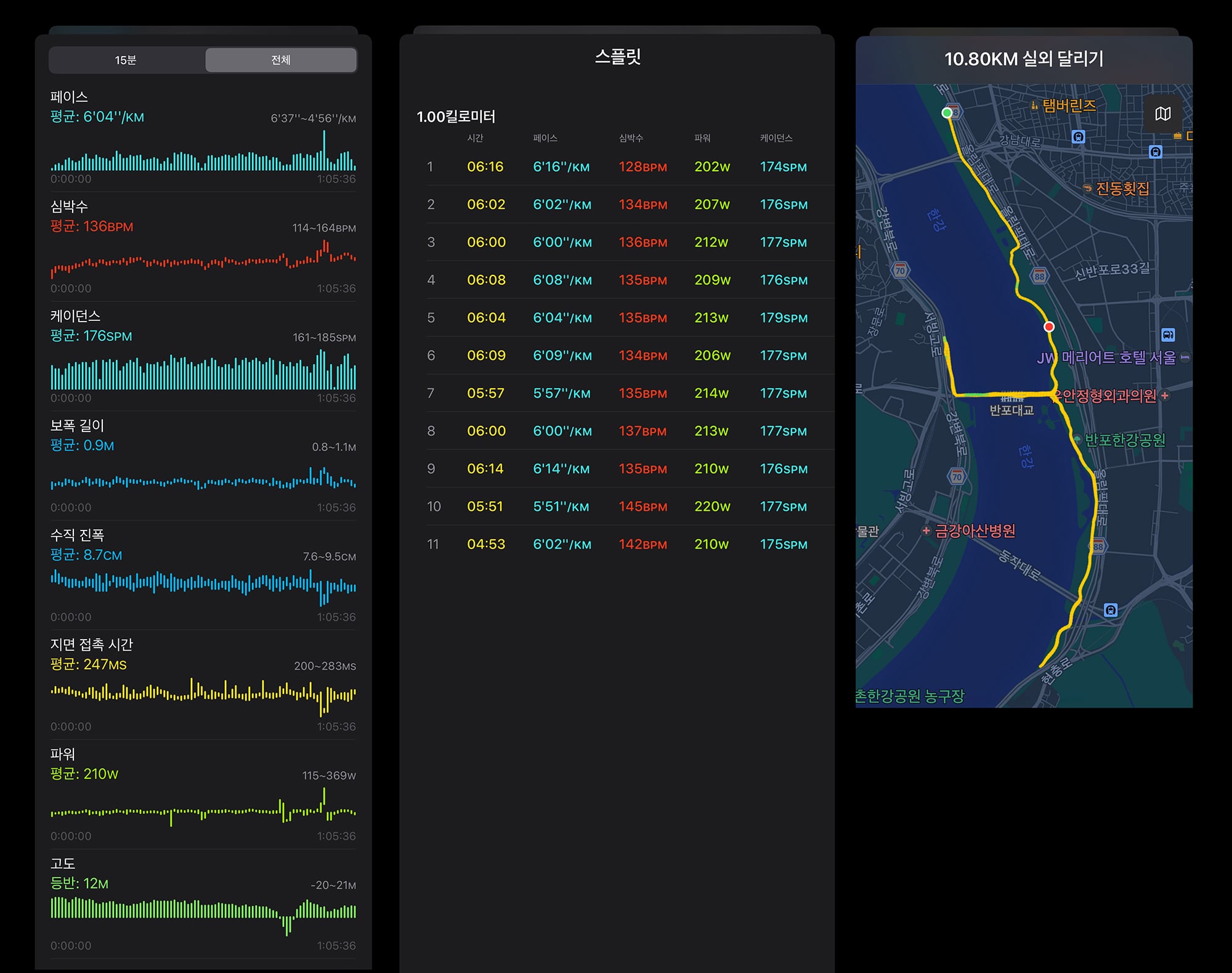This screenshot has width=1232, height=973.
Task: Tap the 반포한강공원 park marker
Action: point(1077,439)
